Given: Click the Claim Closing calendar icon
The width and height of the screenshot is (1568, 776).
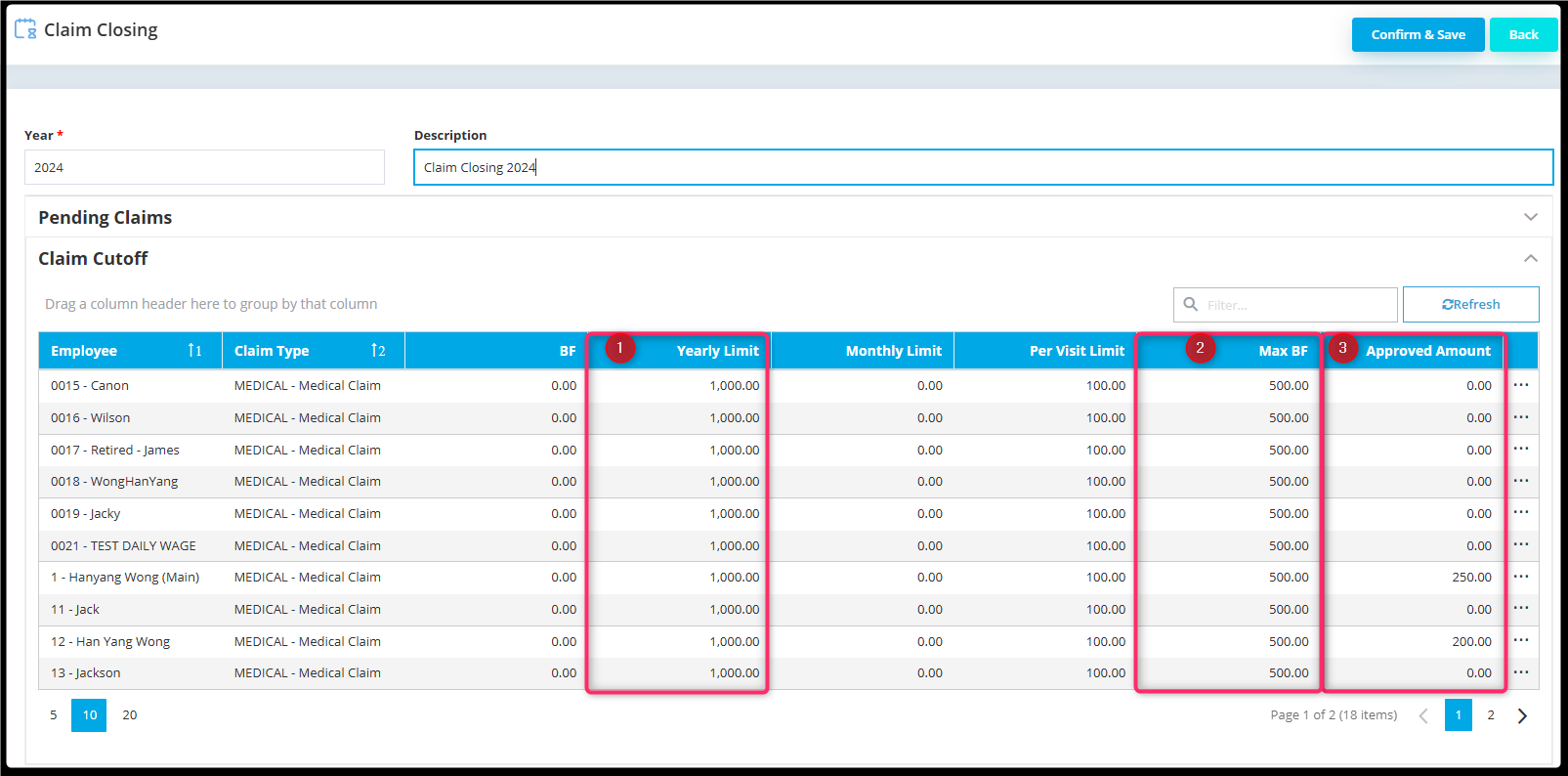Looking at the screenshot, I should point(25,29).
